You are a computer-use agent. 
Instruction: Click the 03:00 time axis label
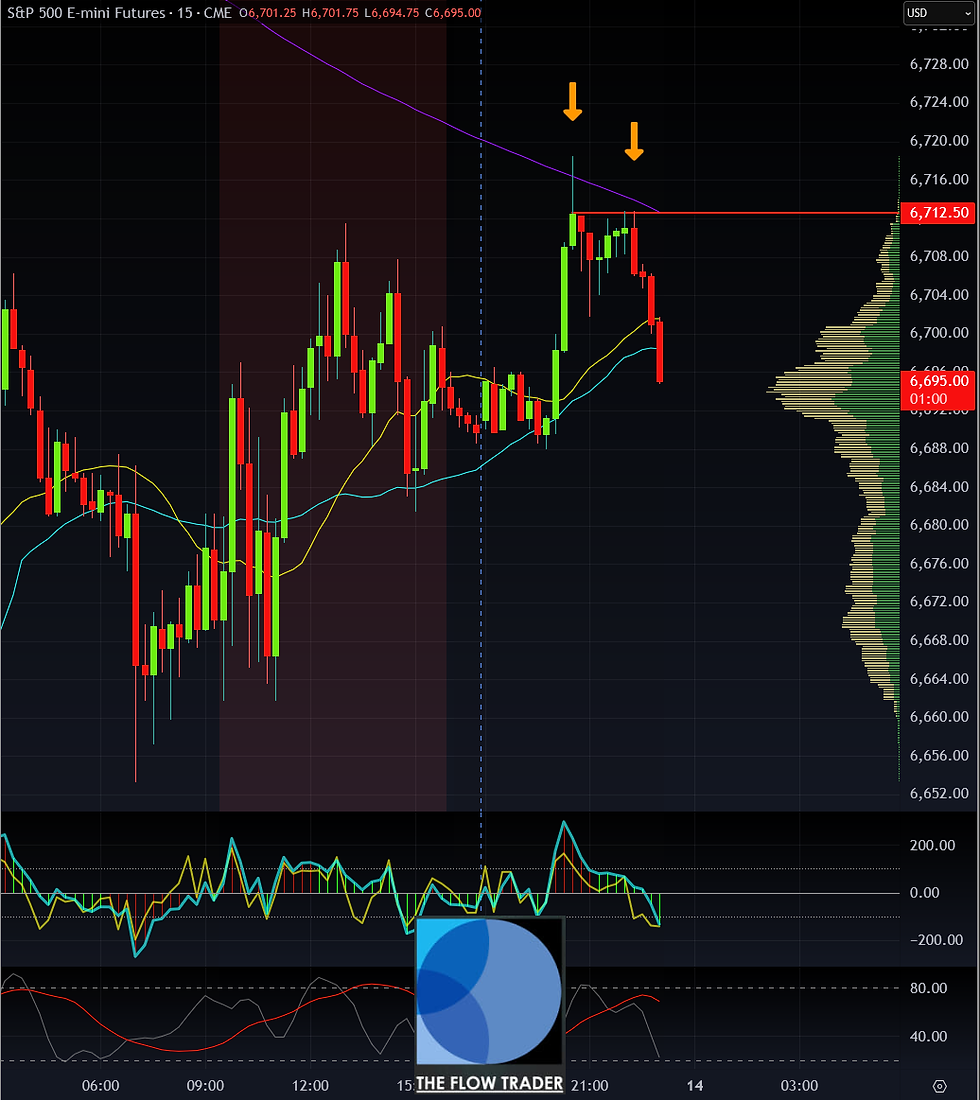[799, 1085]
